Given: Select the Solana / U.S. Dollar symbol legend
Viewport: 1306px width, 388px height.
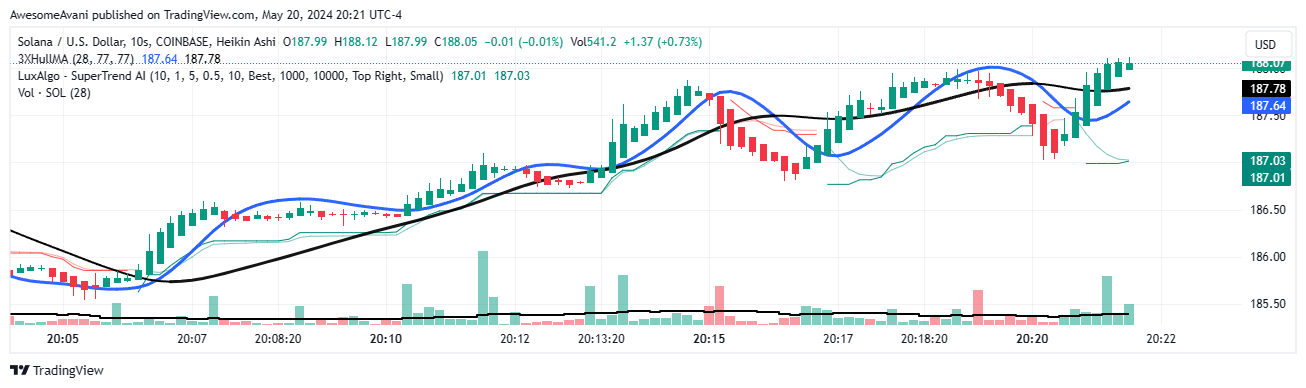Looking at the screenshot, I should pos(147,42).
